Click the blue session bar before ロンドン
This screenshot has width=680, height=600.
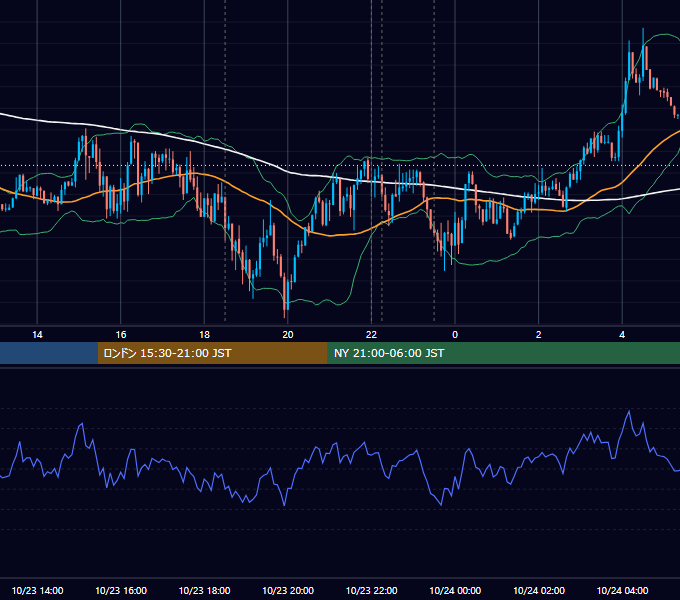click(x=49, y=353)
